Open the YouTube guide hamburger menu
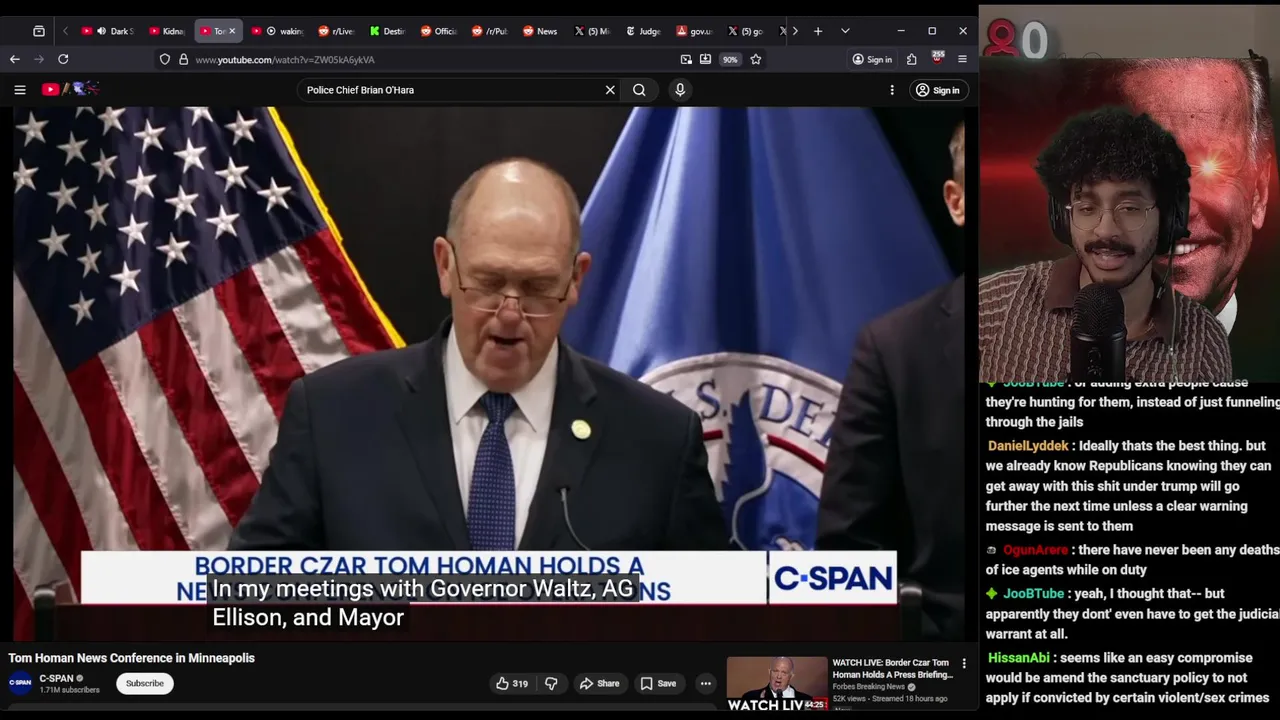The width and height of the screenshot is (1280, 720). [x=20, y=90]
